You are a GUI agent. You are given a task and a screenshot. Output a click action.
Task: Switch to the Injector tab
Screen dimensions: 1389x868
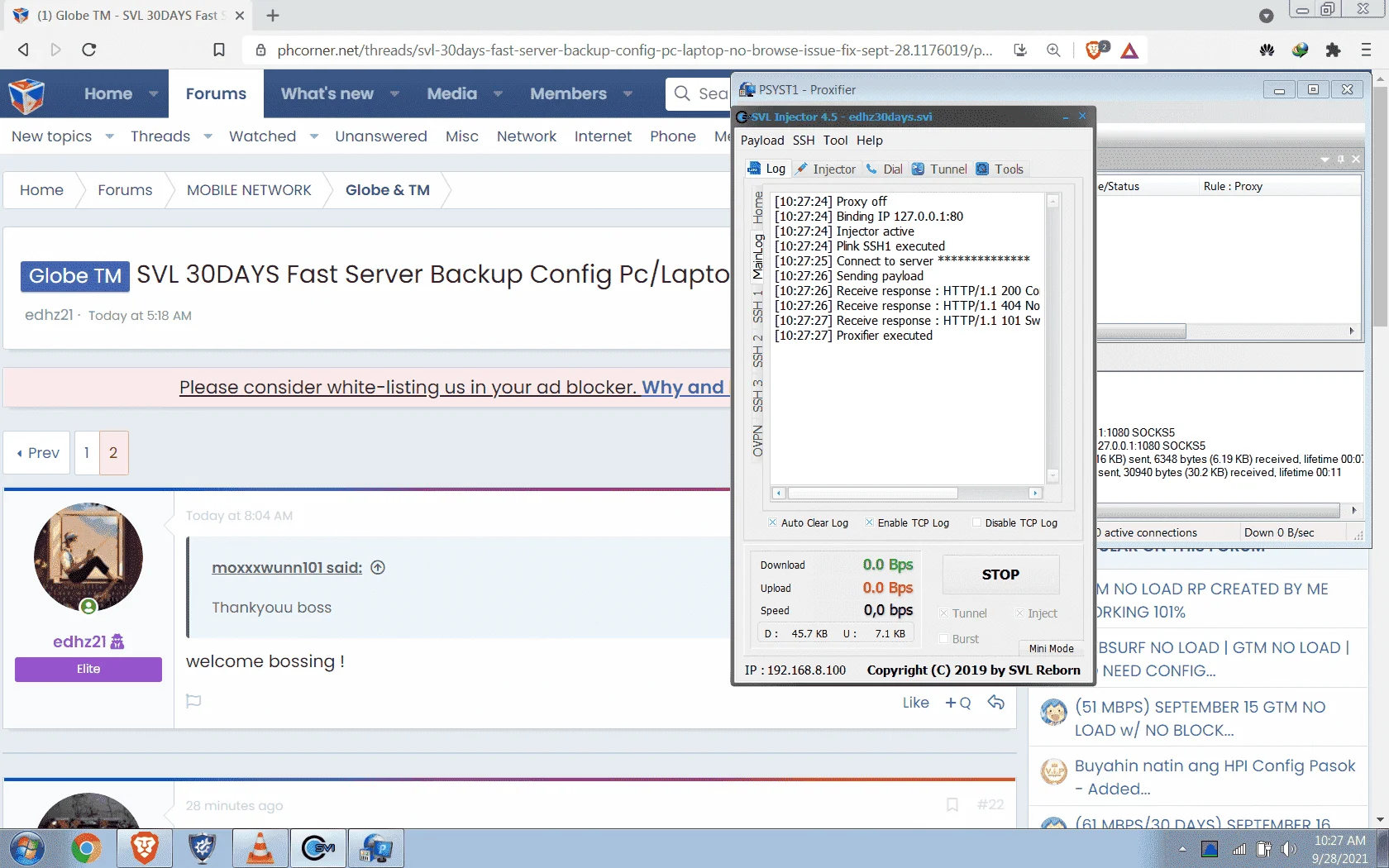[826, 169]
